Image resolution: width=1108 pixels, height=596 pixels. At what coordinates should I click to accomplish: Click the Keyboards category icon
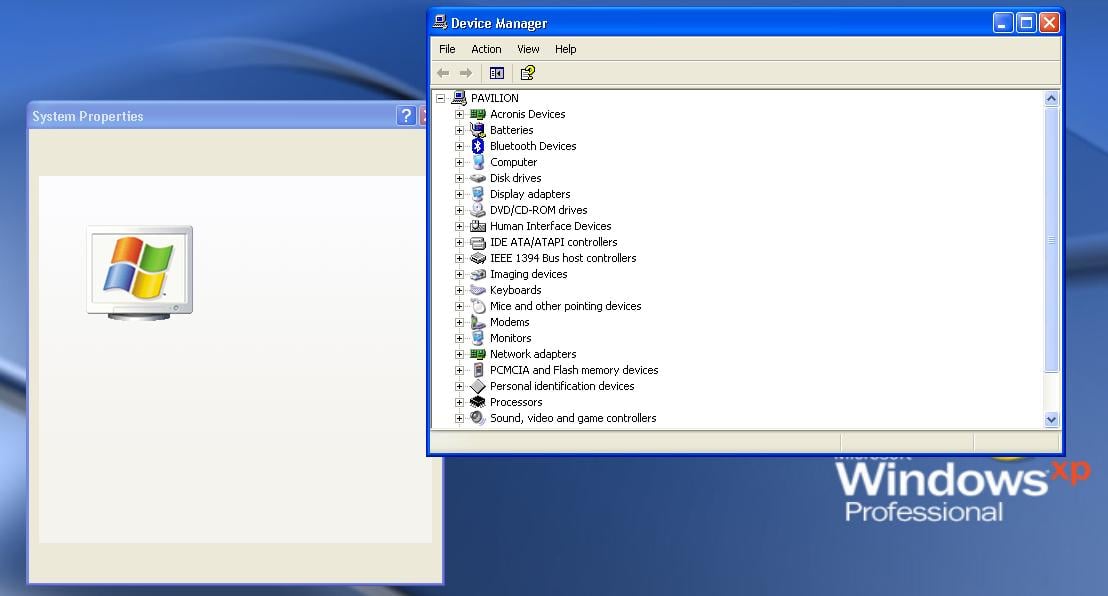tap(478, 290)
